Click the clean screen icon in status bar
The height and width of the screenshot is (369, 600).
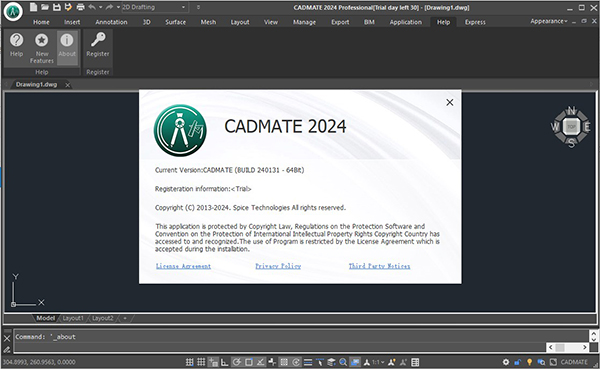553,362
